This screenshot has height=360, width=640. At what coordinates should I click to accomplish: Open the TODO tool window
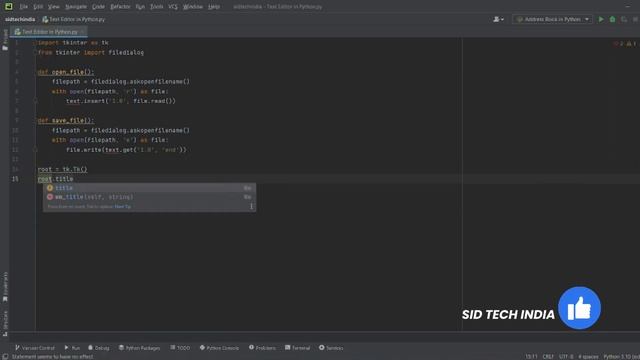tap(180, 348)
